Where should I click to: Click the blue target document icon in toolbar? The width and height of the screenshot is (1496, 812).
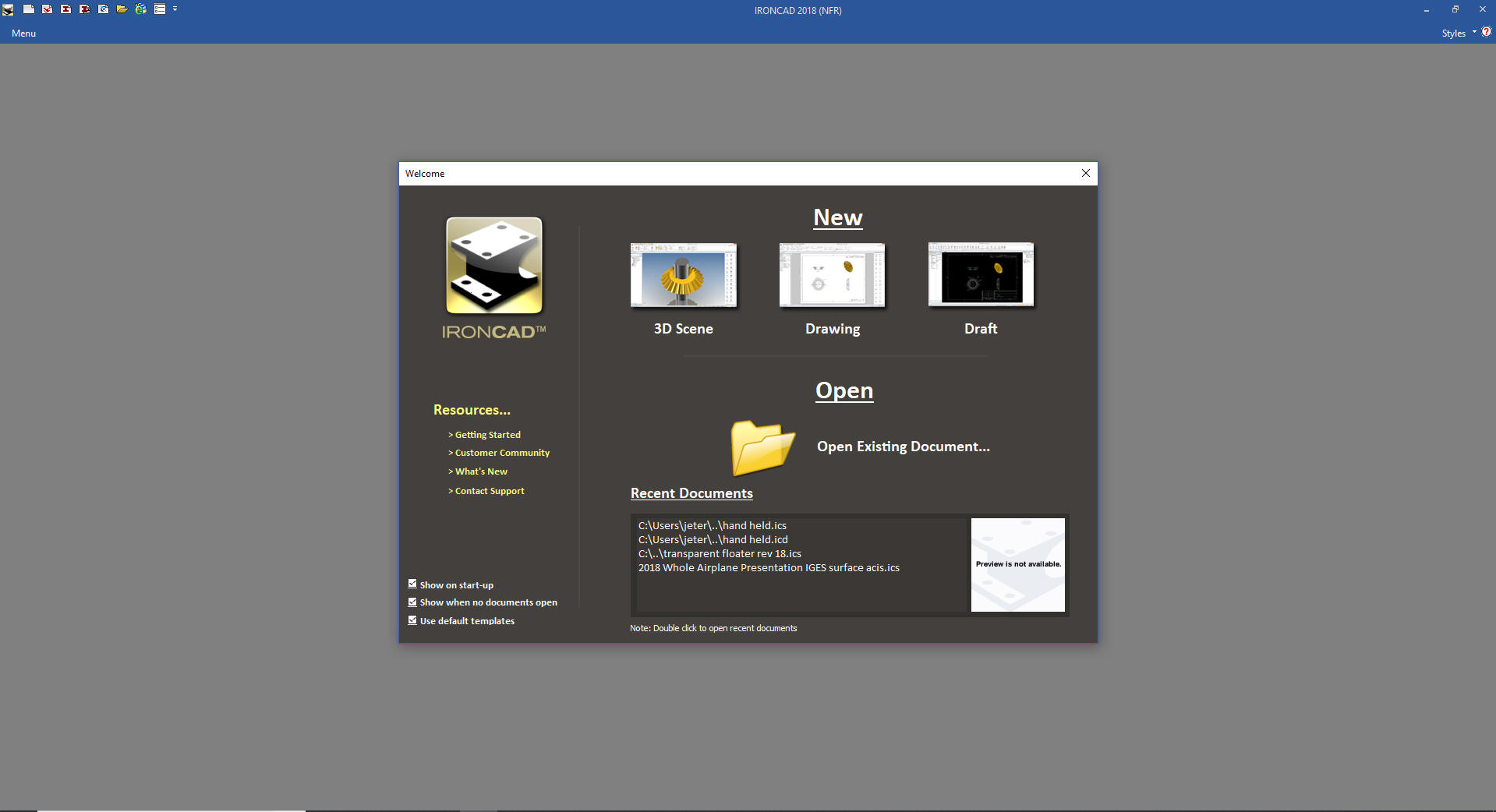[x=104, y=9]
